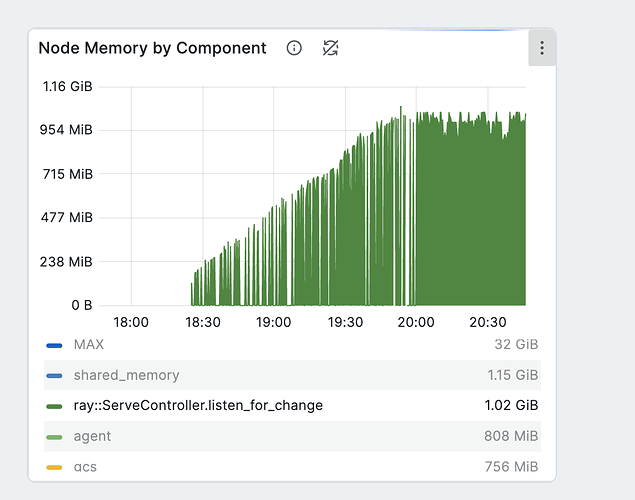Click the 32 GiB legend value

518,345
